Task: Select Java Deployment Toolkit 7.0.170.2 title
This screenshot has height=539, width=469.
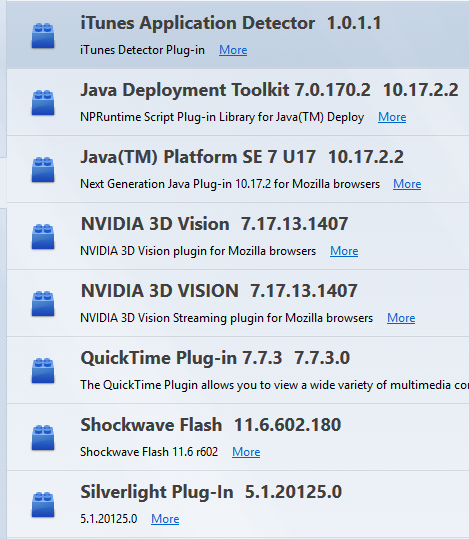Action: (226, 90)
